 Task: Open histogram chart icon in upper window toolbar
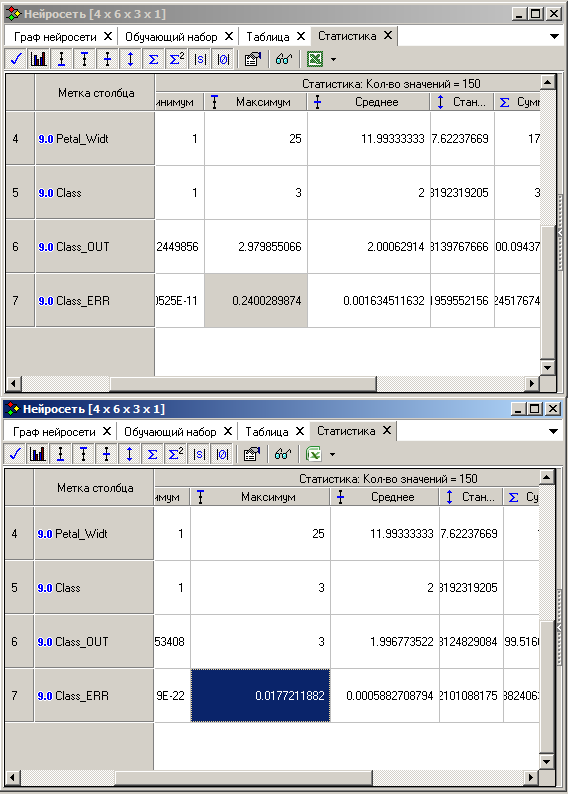click(38, 59)
